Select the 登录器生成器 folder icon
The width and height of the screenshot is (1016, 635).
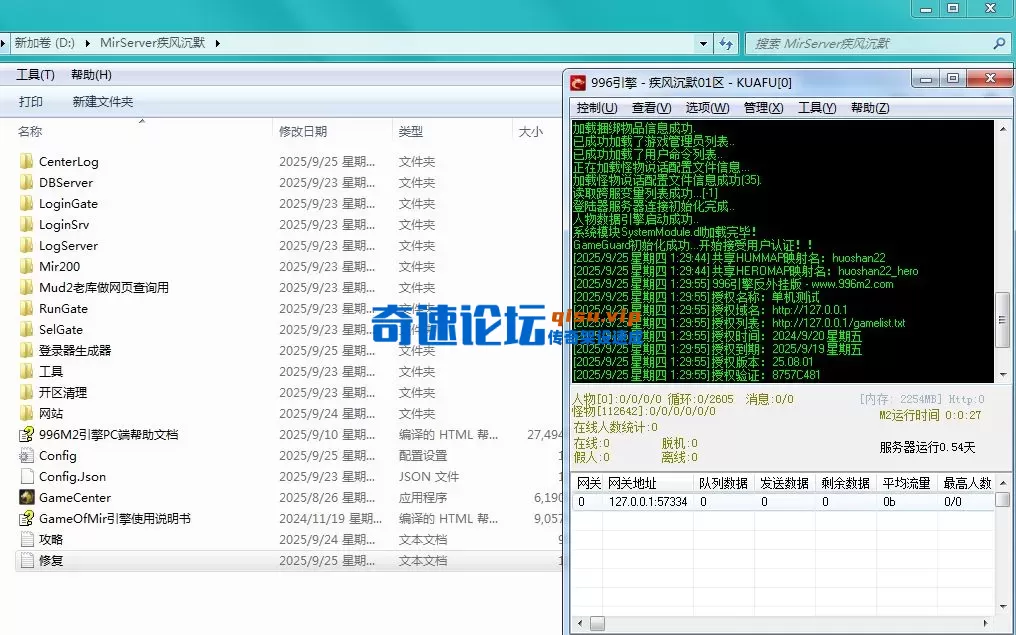coord(27,350)
